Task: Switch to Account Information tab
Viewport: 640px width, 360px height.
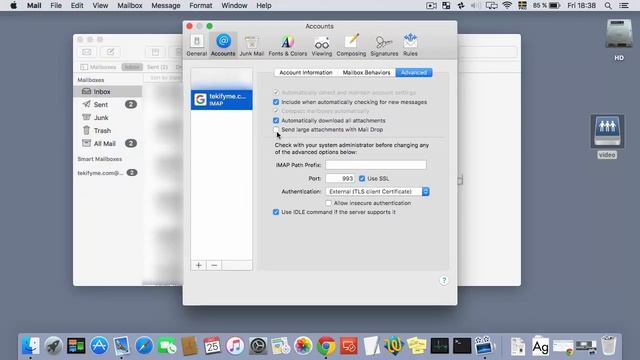Action: pyautogui.click(x=306, y=72)
